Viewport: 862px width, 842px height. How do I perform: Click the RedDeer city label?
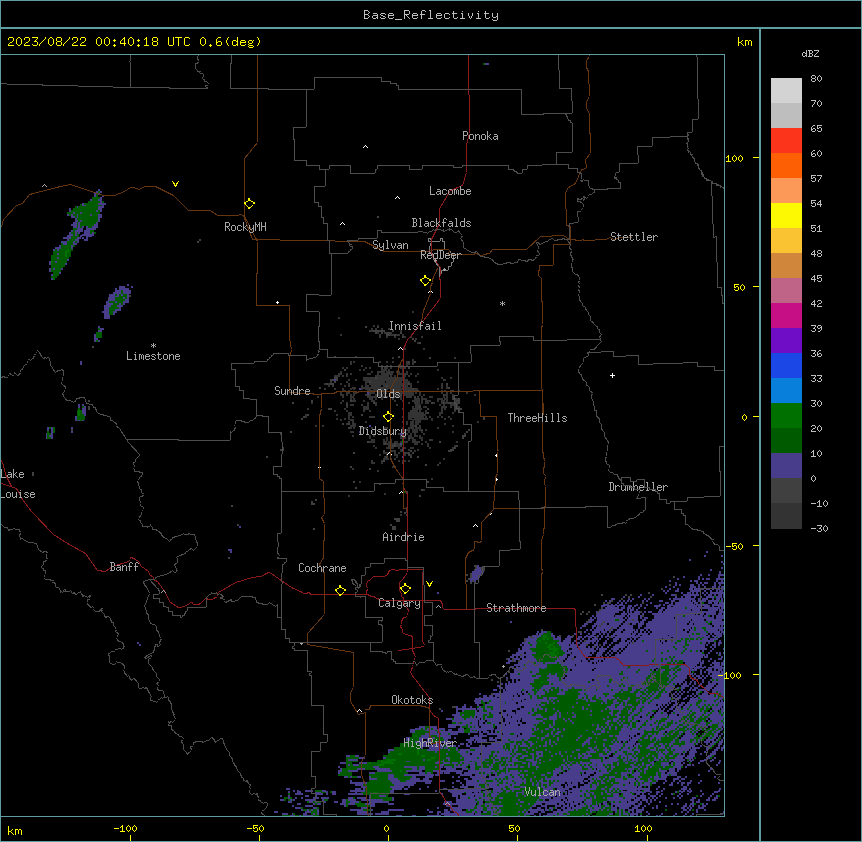pos(440,255)
